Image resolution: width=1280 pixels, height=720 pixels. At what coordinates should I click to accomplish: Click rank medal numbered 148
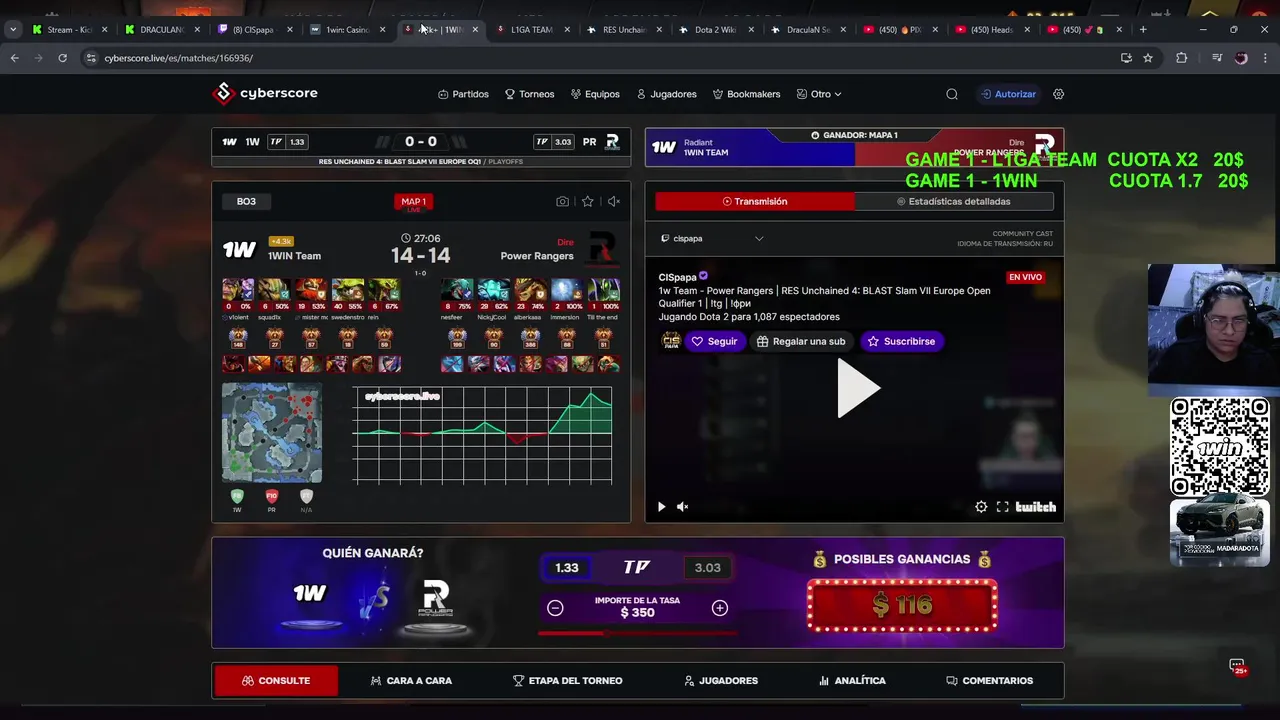click(238, 338)
